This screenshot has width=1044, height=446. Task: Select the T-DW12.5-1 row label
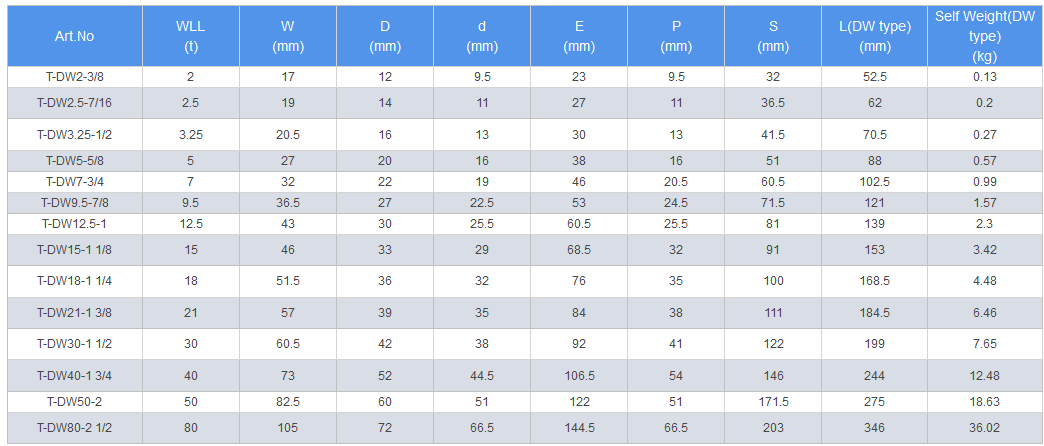pos(75,224)
